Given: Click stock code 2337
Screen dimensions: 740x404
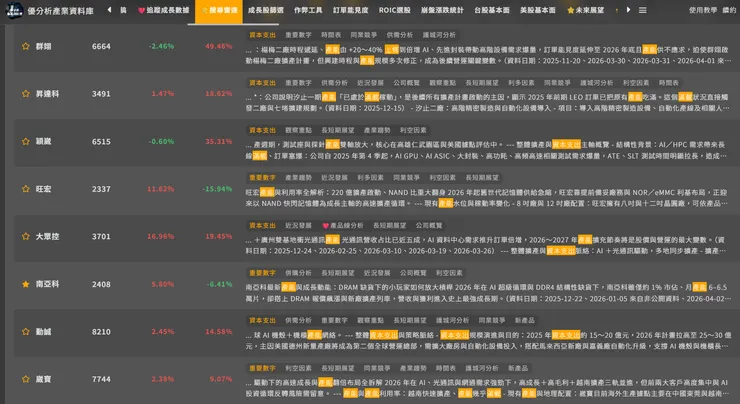Looking at the screenshot, I should (101, 189).
